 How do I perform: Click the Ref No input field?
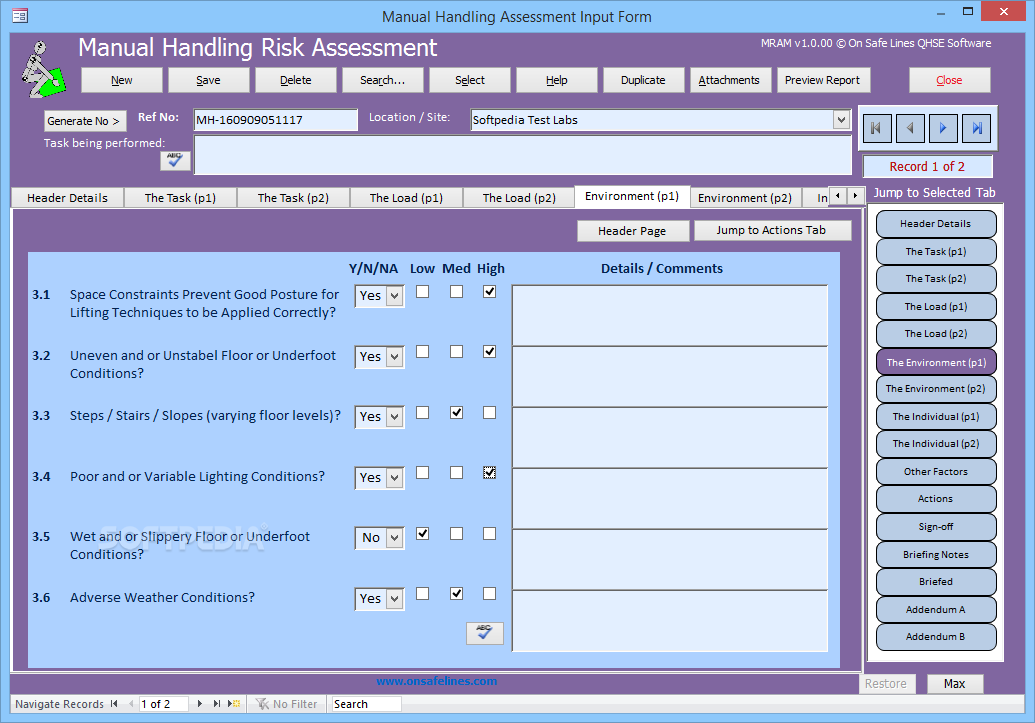[x=275, y=120]
